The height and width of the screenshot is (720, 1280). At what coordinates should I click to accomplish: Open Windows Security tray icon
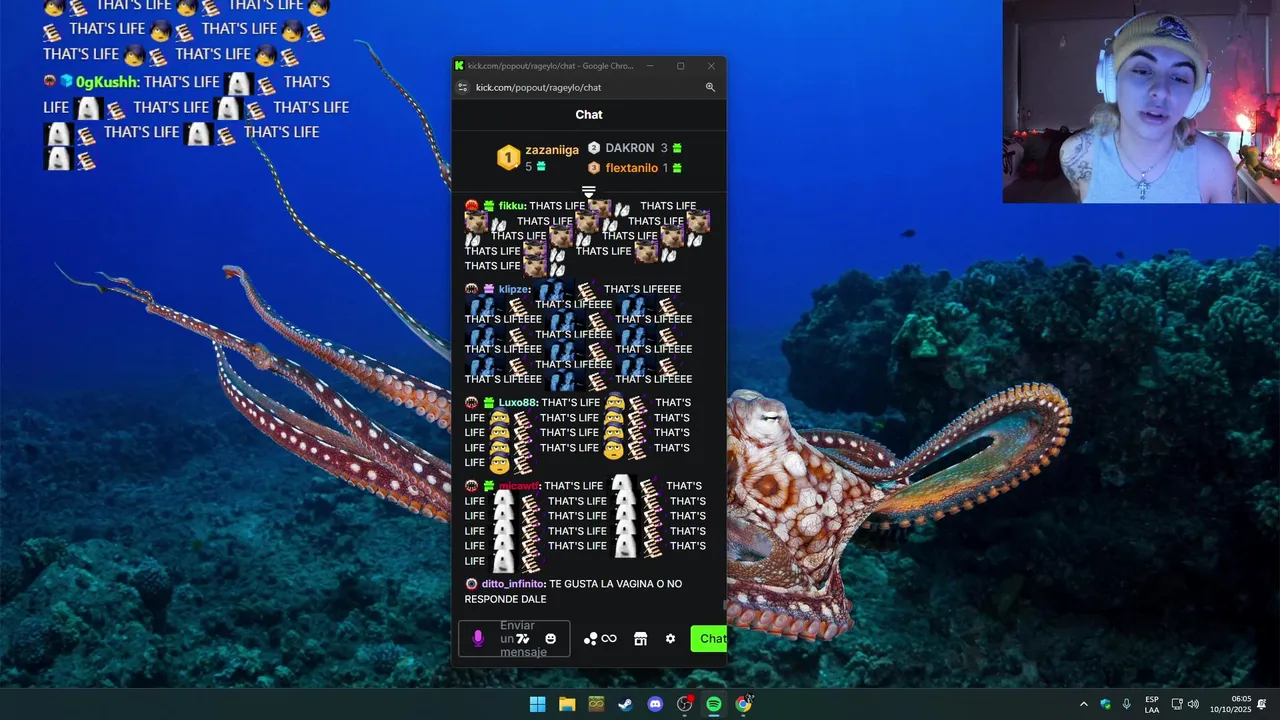(x=1105, y=704)
